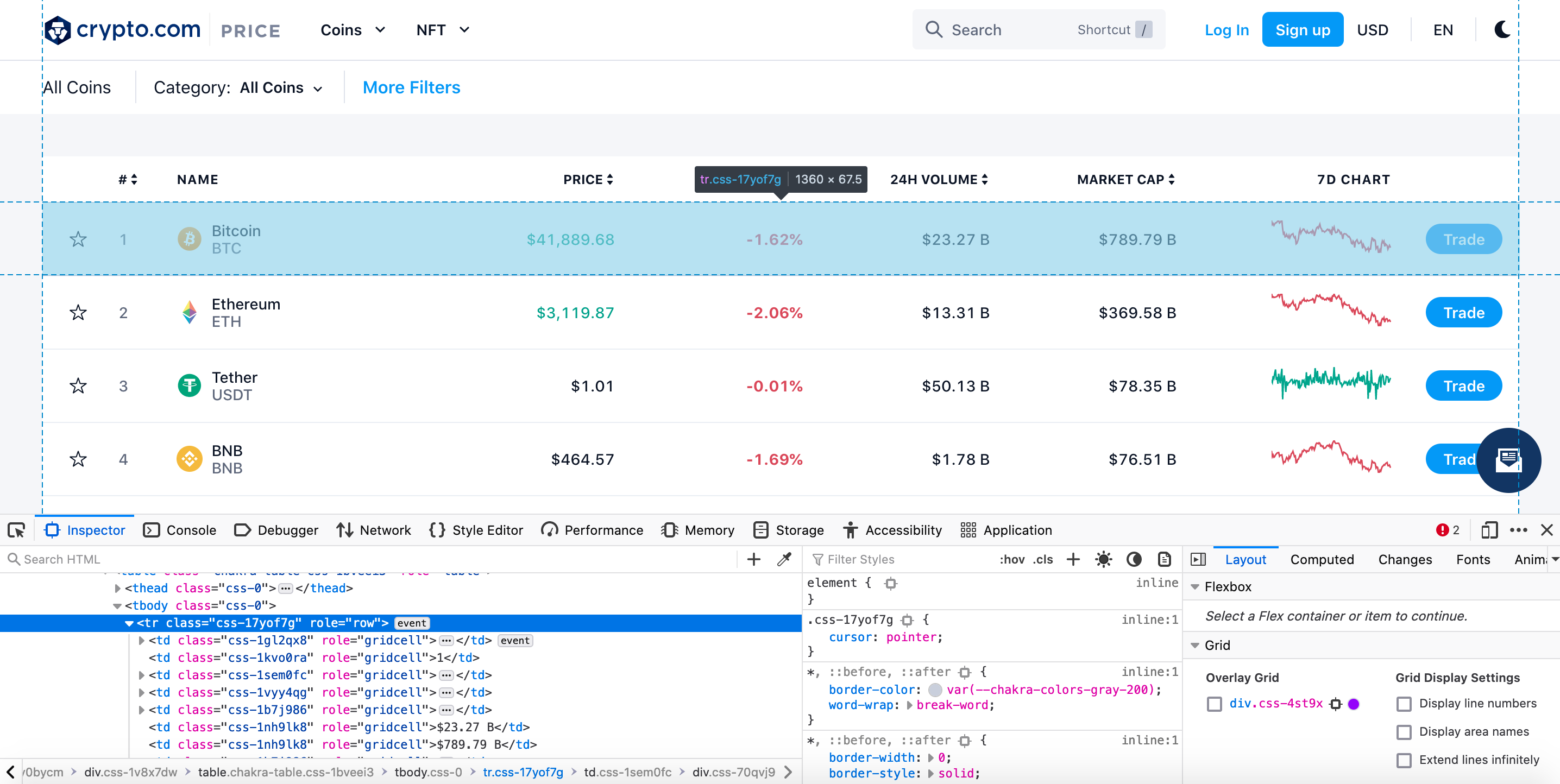Image resolution: width=1560 pixels, height=784 pixels.
Task: Click the Add new node plus icon
Action: tap(753, 559)
